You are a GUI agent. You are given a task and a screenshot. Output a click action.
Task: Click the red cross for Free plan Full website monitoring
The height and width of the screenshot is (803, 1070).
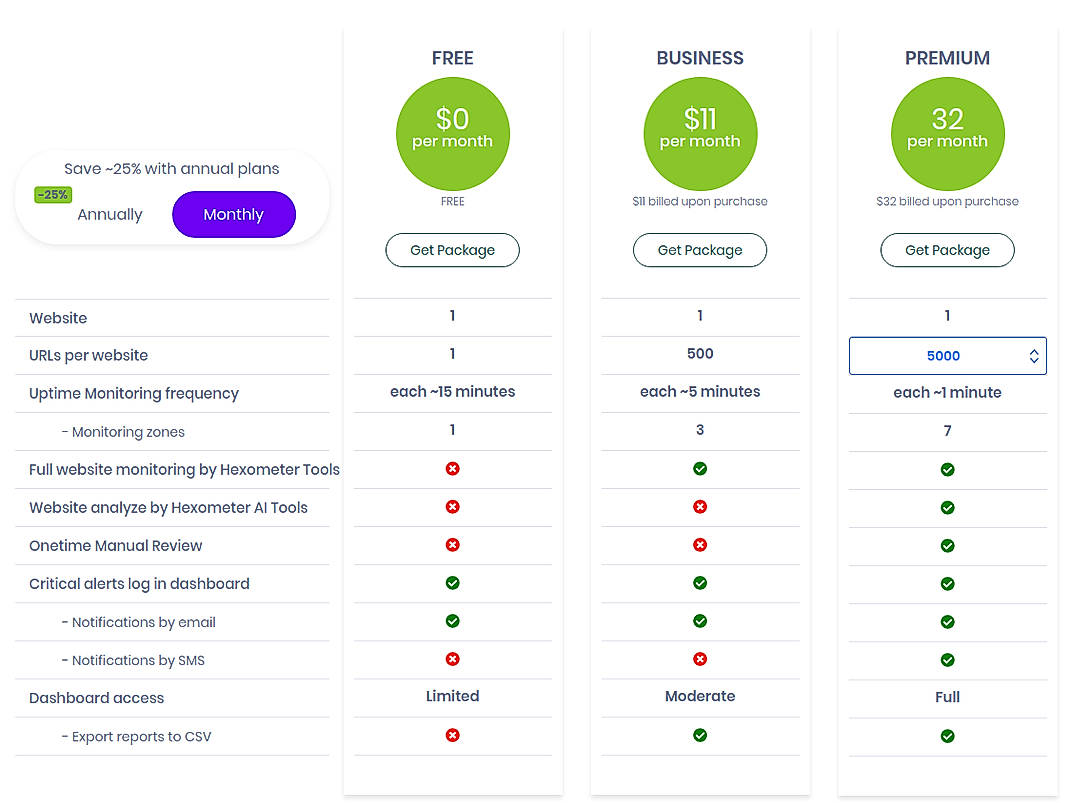(x=452, y=469)
